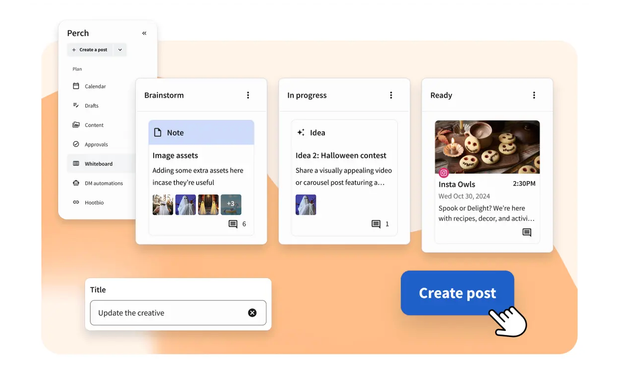This screenshot has width=618, height=378.
Task: Click the Brainstorm column header
Action: 164,95
